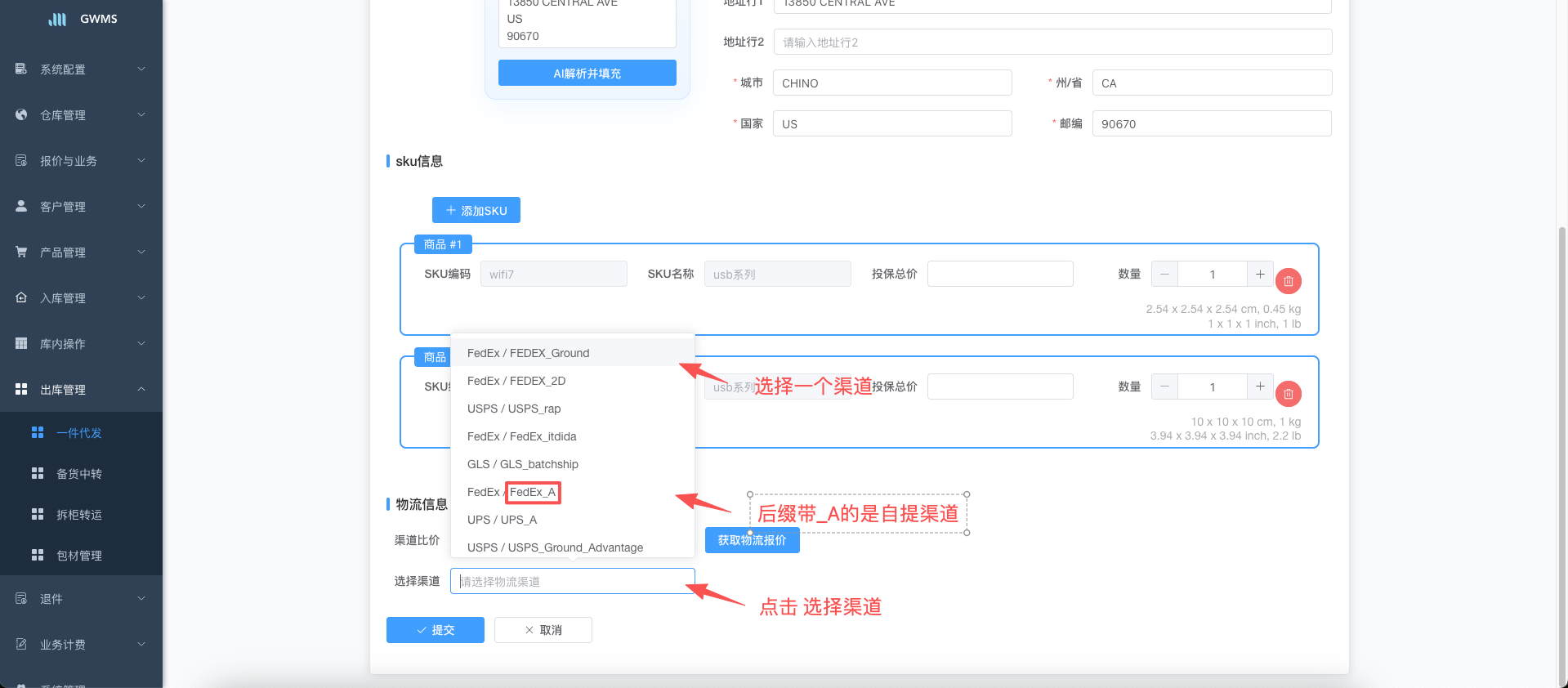Click the 入库管理 sidebar icon
The width and height of the screenshot is (1568, 688).
(x=21, y=298)
